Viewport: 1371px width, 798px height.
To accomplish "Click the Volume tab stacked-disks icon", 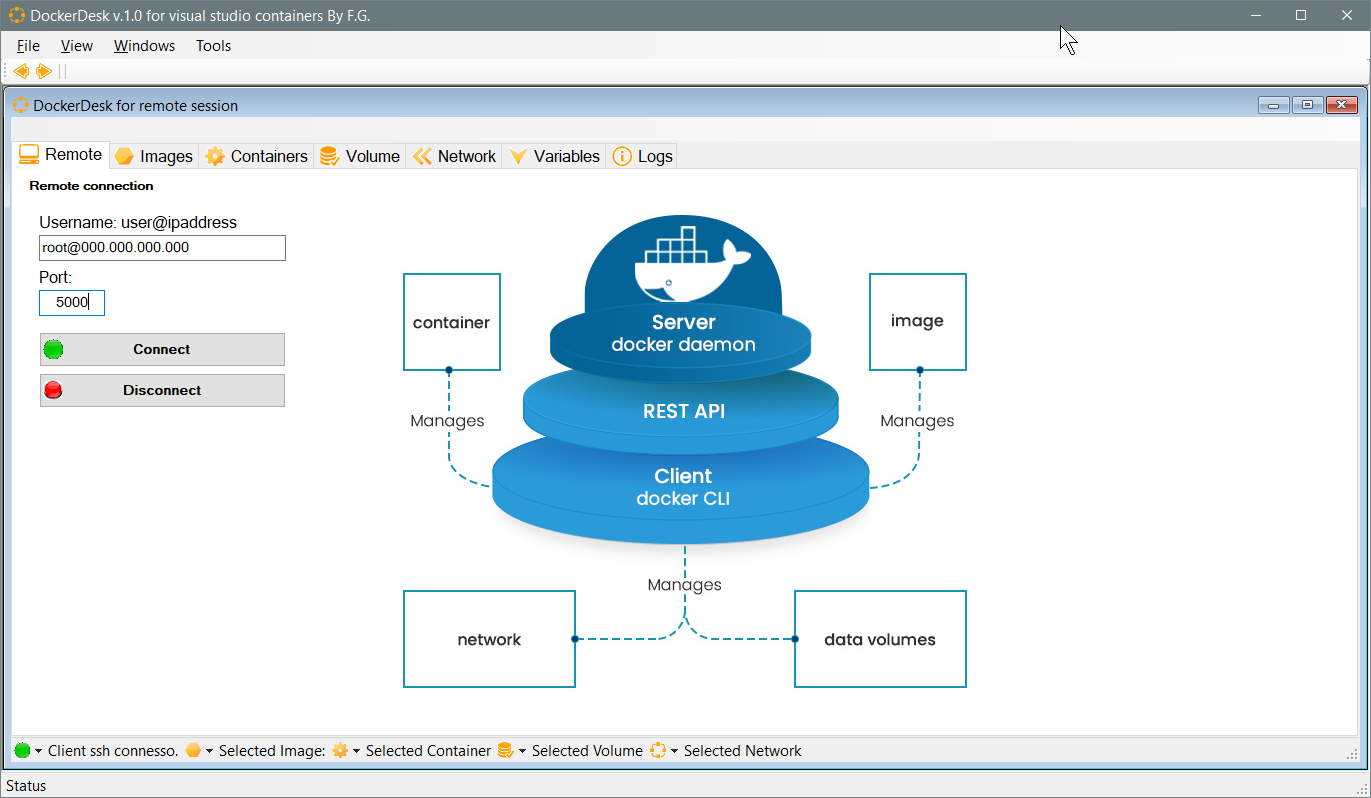I will [x=329, y=156].
